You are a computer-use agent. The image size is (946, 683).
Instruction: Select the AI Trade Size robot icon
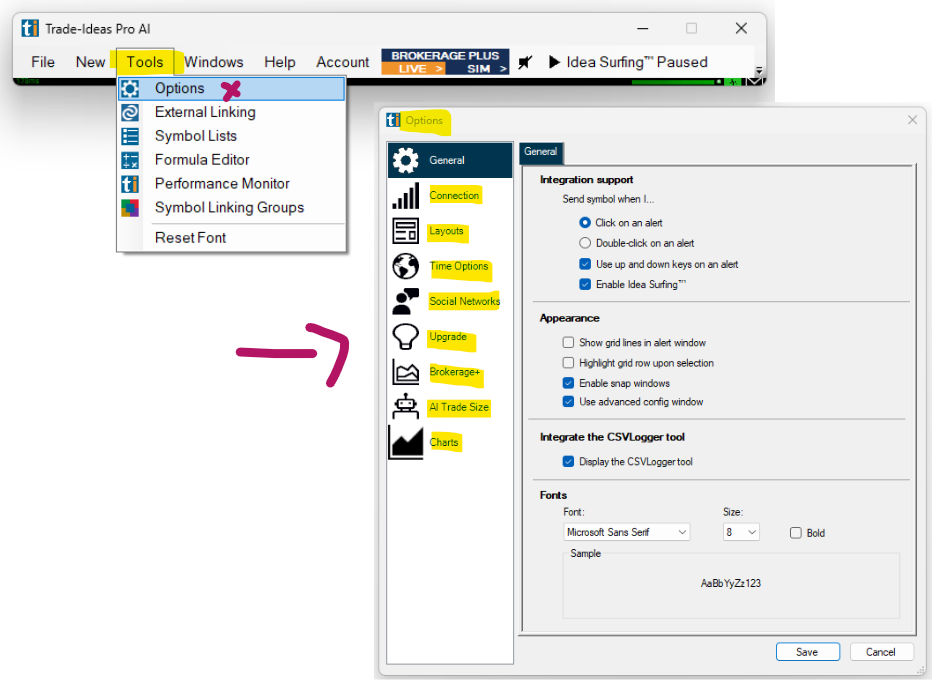coord(406,408)
